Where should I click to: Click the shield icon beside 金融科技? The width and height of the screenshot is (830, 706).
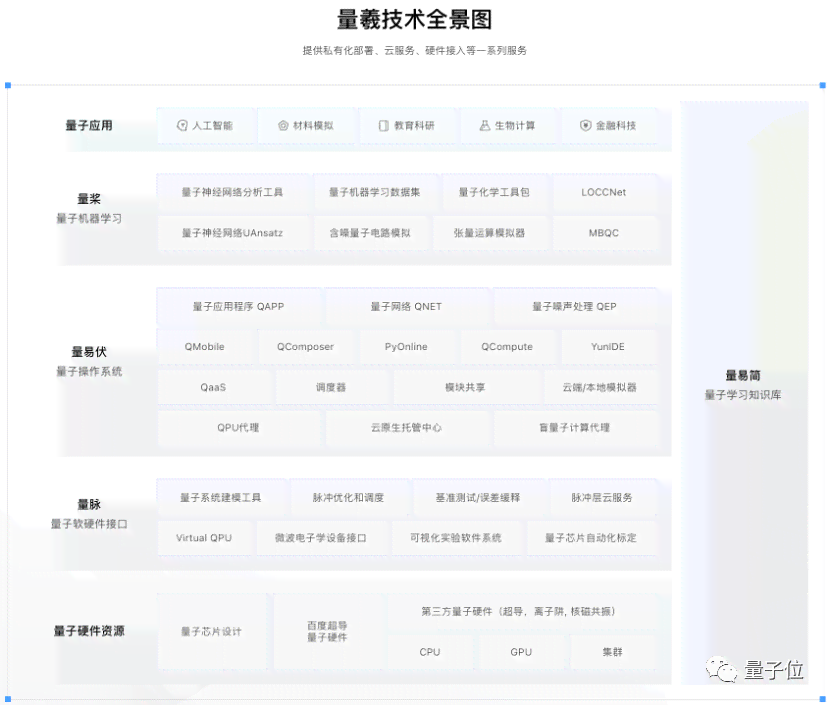(x=585, y=125)
